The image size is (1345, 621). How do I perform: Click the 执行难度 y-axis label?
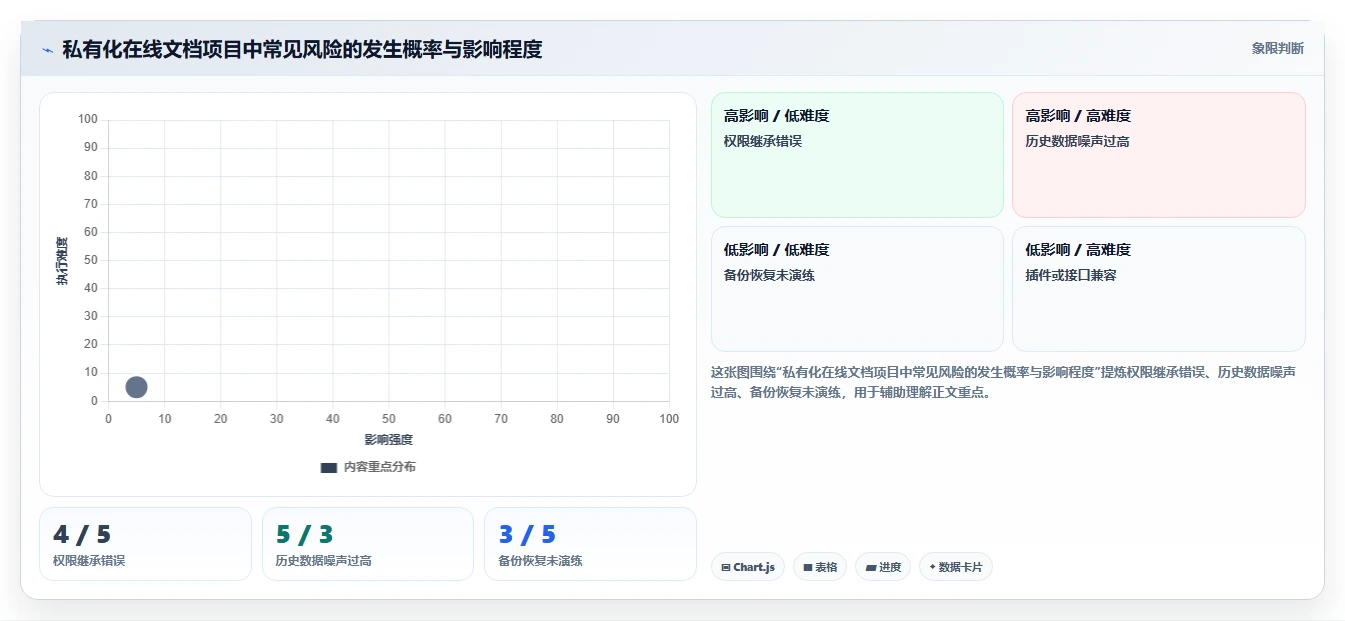(62, 261)
